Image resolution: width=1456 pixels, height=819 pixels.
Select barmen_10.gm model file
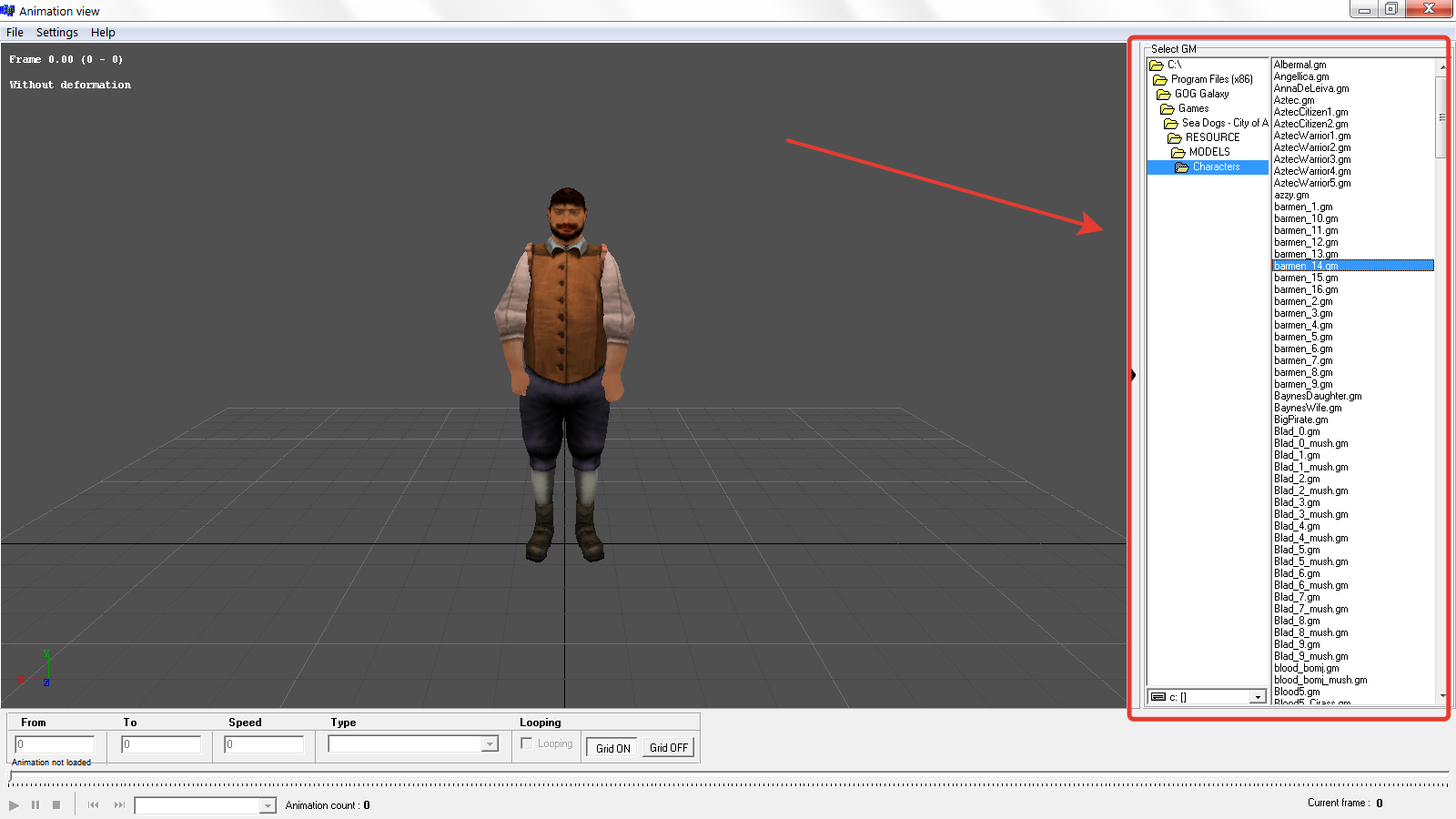1306,218
